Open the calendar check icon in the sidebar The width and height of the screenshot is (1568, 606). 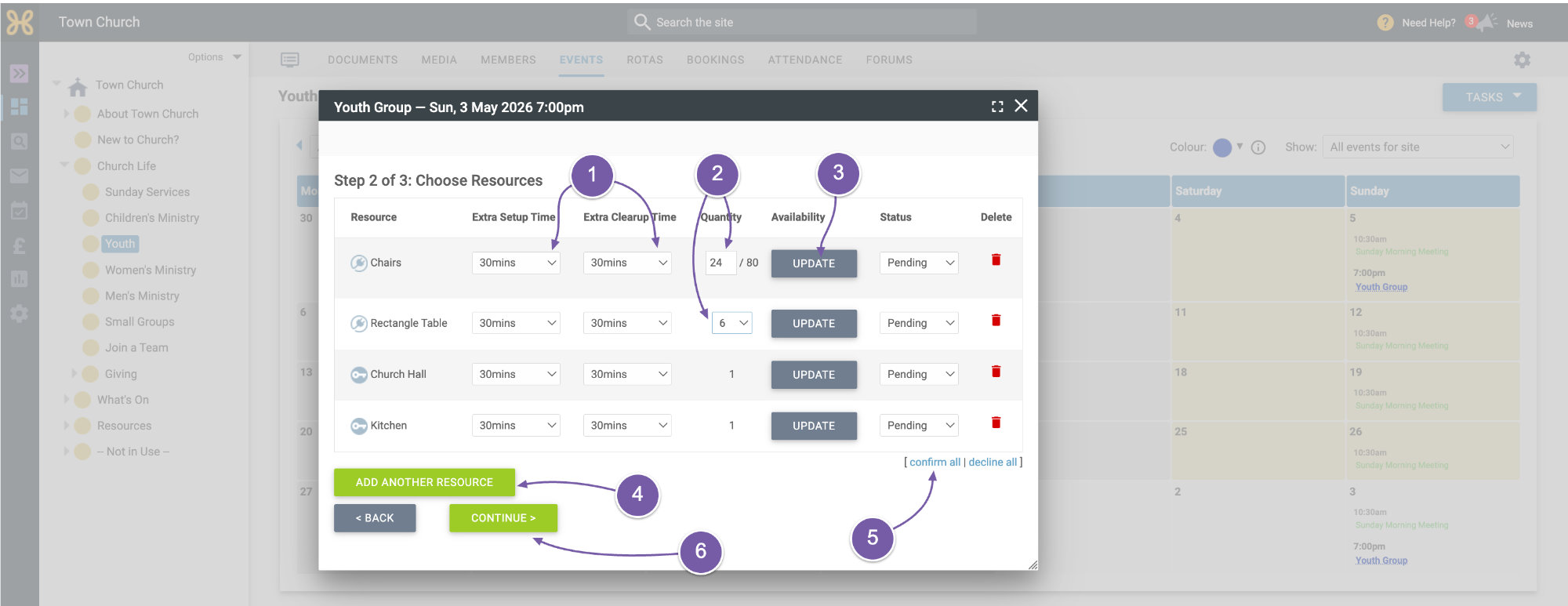click(x=19, y=210)
